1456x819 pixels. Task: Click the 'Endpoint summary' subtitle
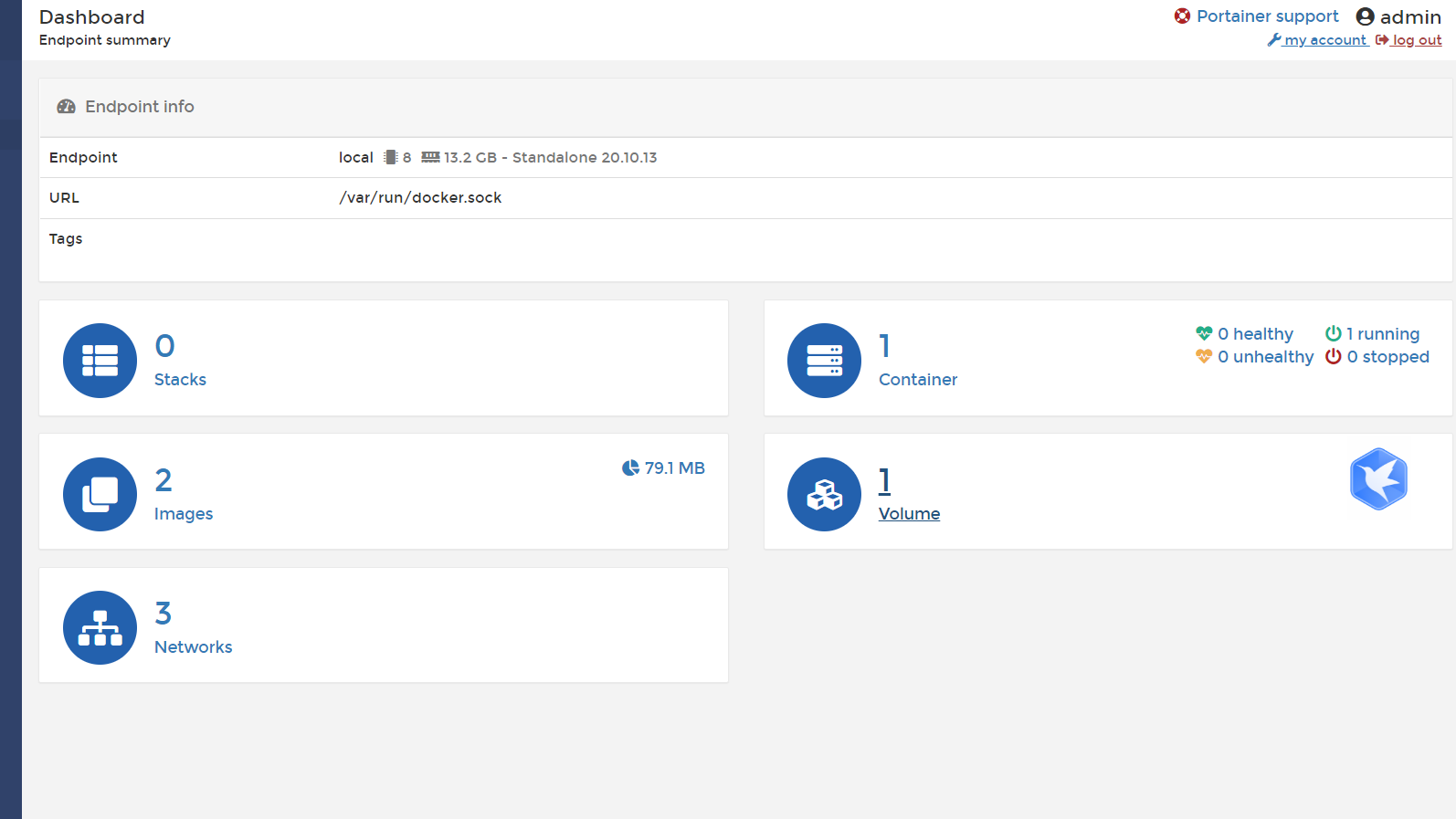click(104, 40)
